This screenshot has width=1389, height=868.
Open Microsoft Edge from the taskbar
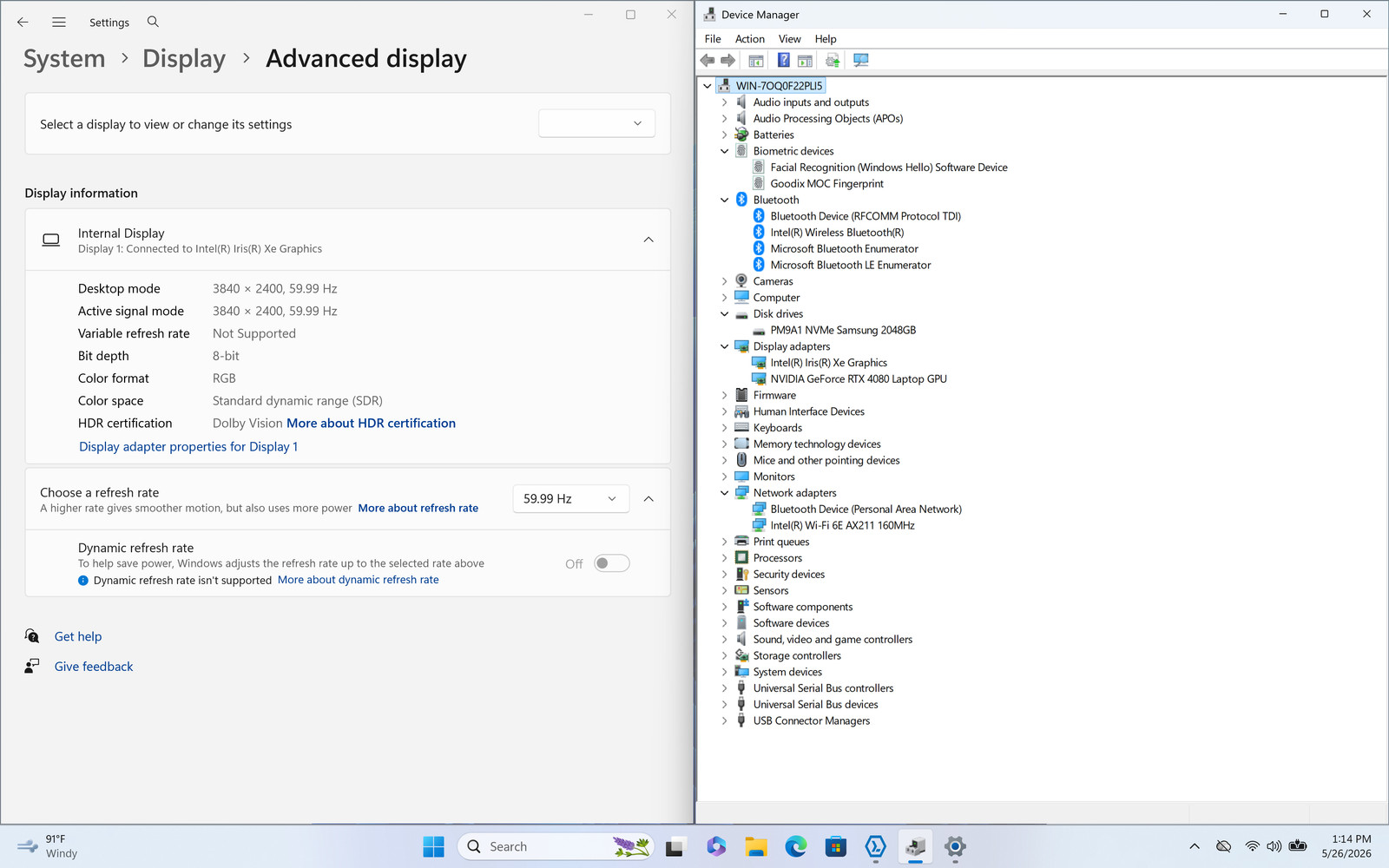pyautogui.click(x=795, y=846)
